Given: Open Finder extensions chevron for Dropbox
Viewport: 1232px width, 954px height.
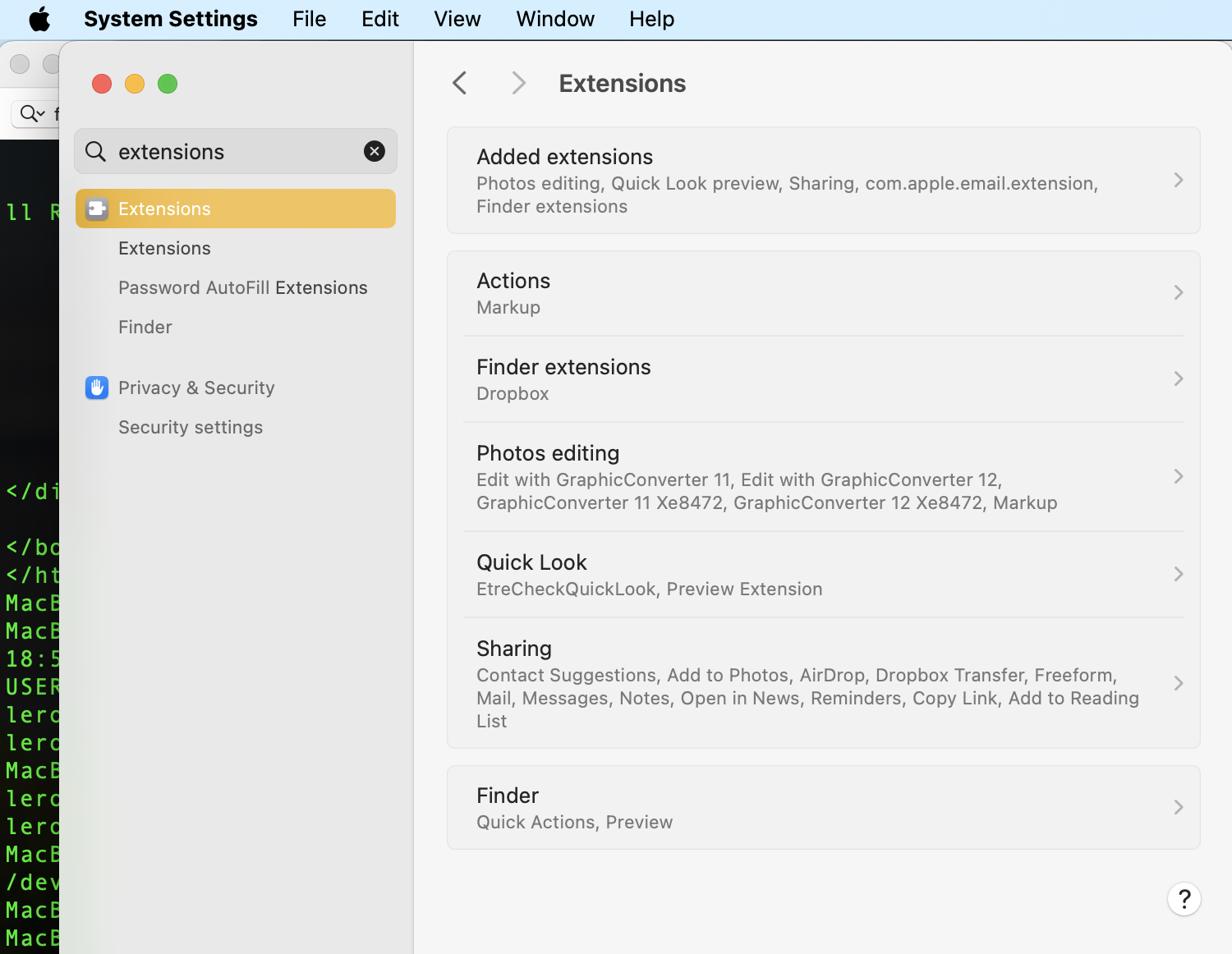Looking at the screenshot, I should pyautogui.click(x=1178, y=379).
